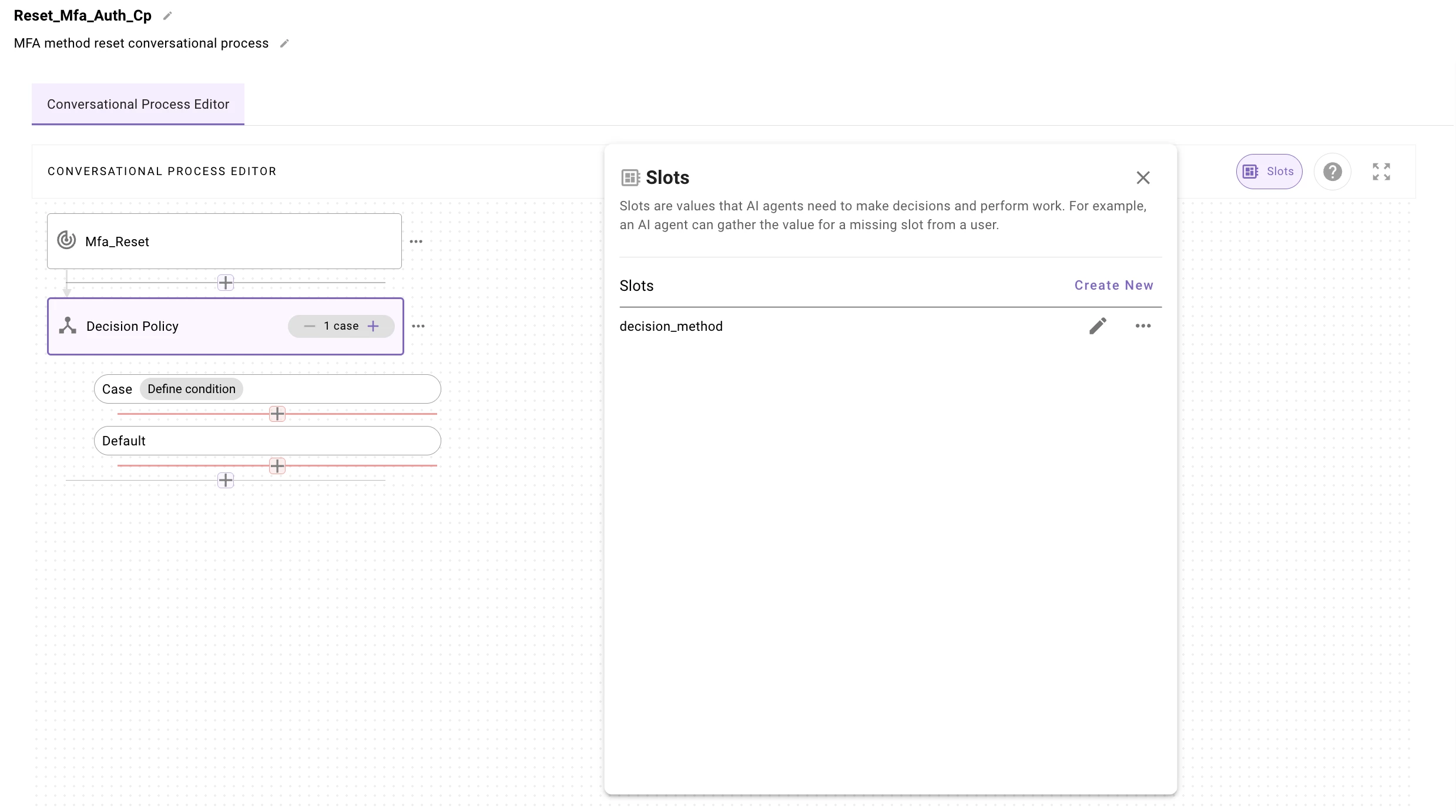
Task: Decrease Decision Policy case count
Action: (x=310, y=326)
